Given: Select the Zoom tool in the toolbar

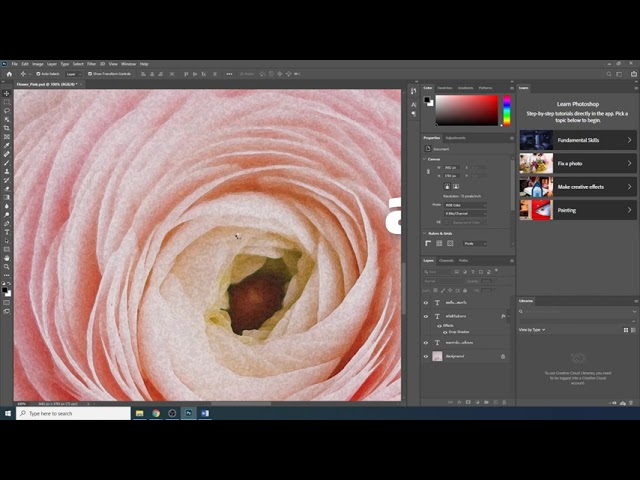Looking at the screenshot, I should pos(7,267).
